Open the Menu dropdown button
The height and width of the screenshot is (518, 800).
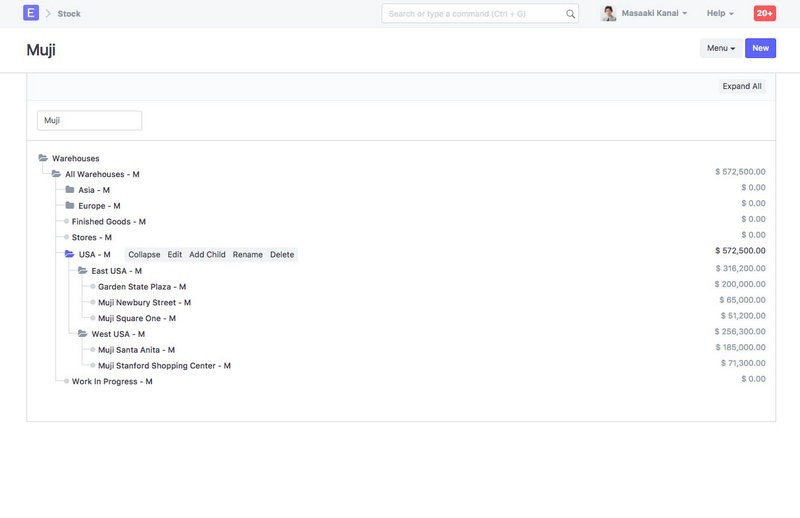tap(721, 48)
